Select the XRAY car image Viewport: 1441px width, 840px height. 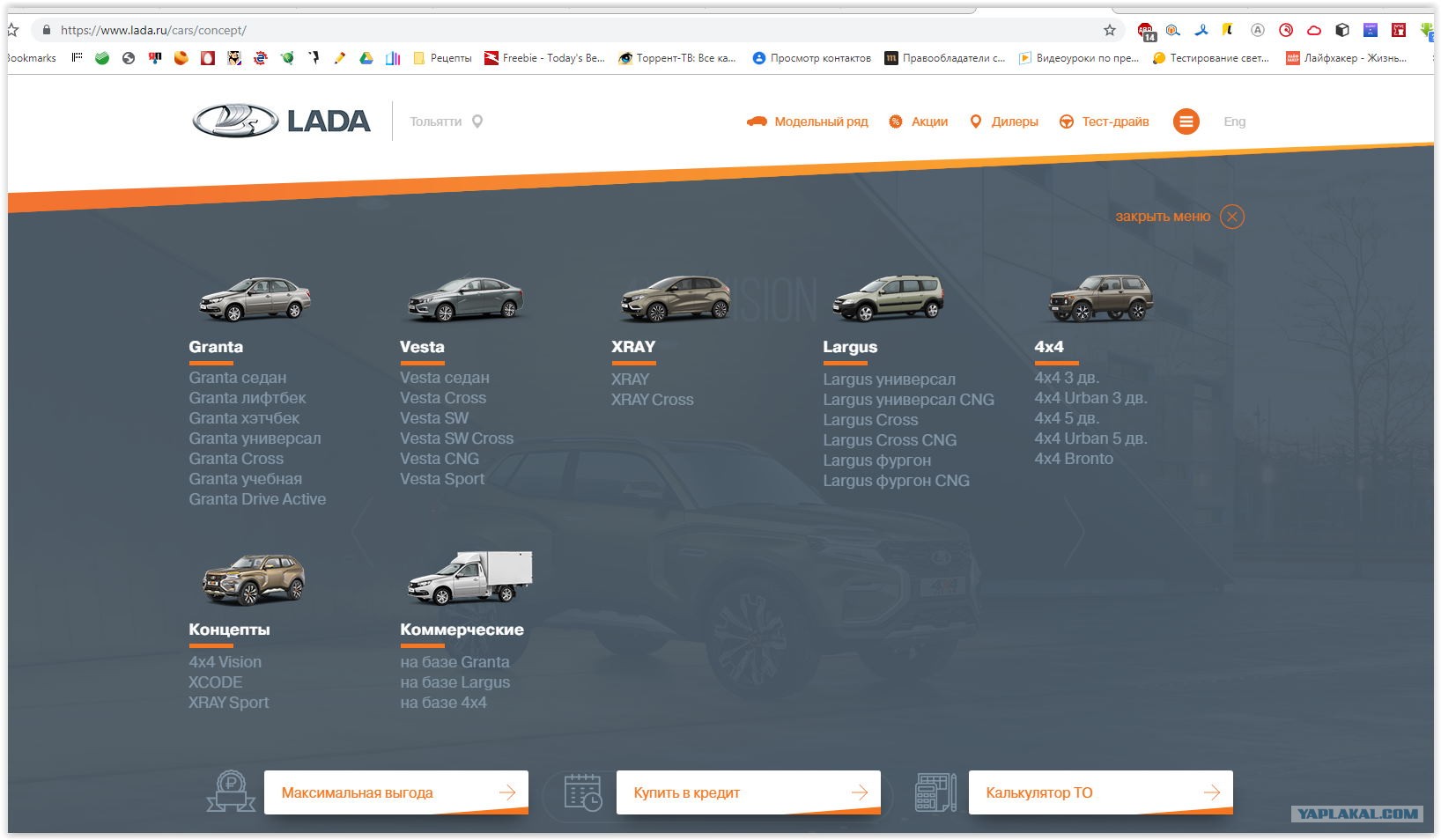tap(676, 298)
